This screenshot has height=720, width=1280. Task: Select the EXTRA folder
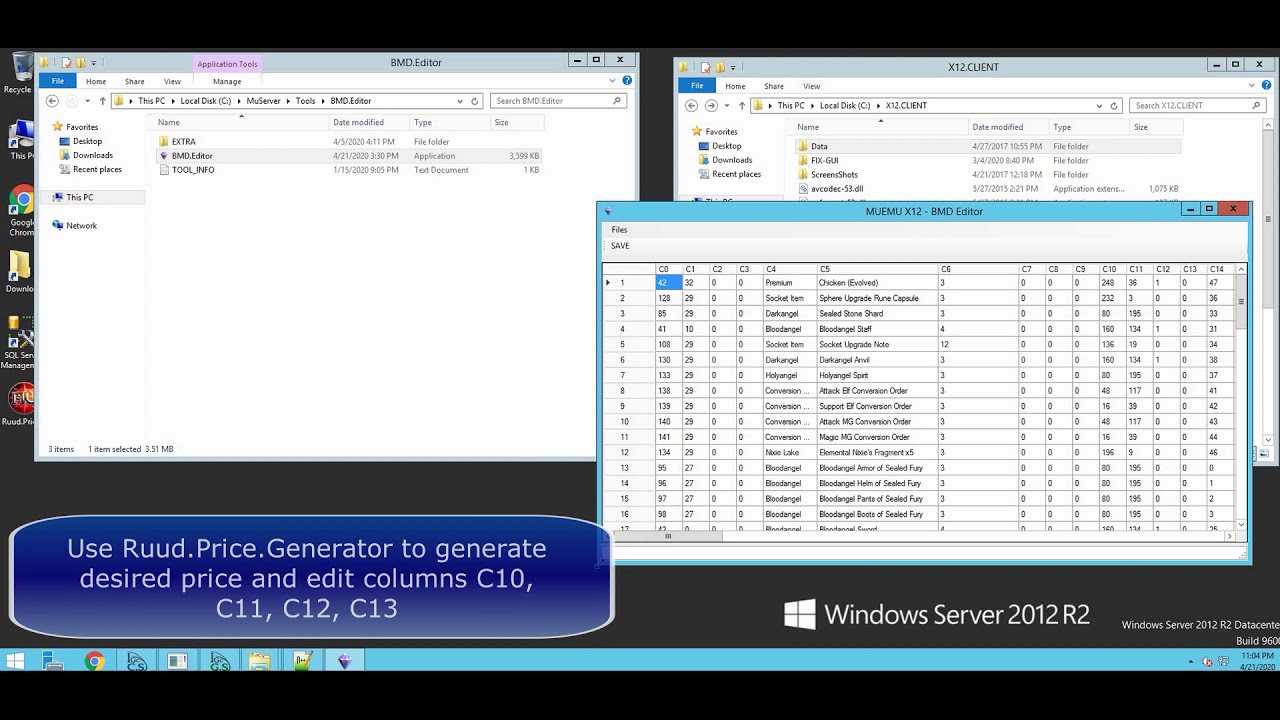184,142
